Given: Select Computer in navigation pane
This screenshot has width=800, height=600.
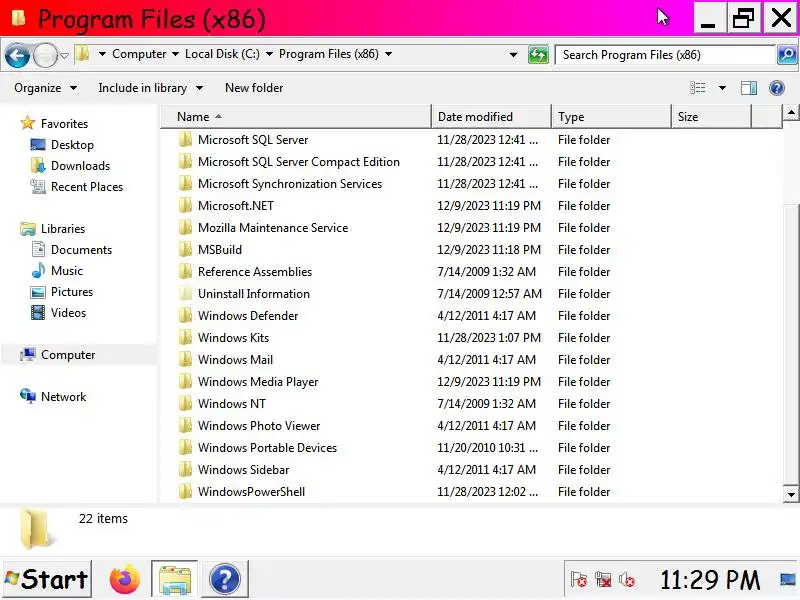Looking at the screenshot, I should 68,355.
